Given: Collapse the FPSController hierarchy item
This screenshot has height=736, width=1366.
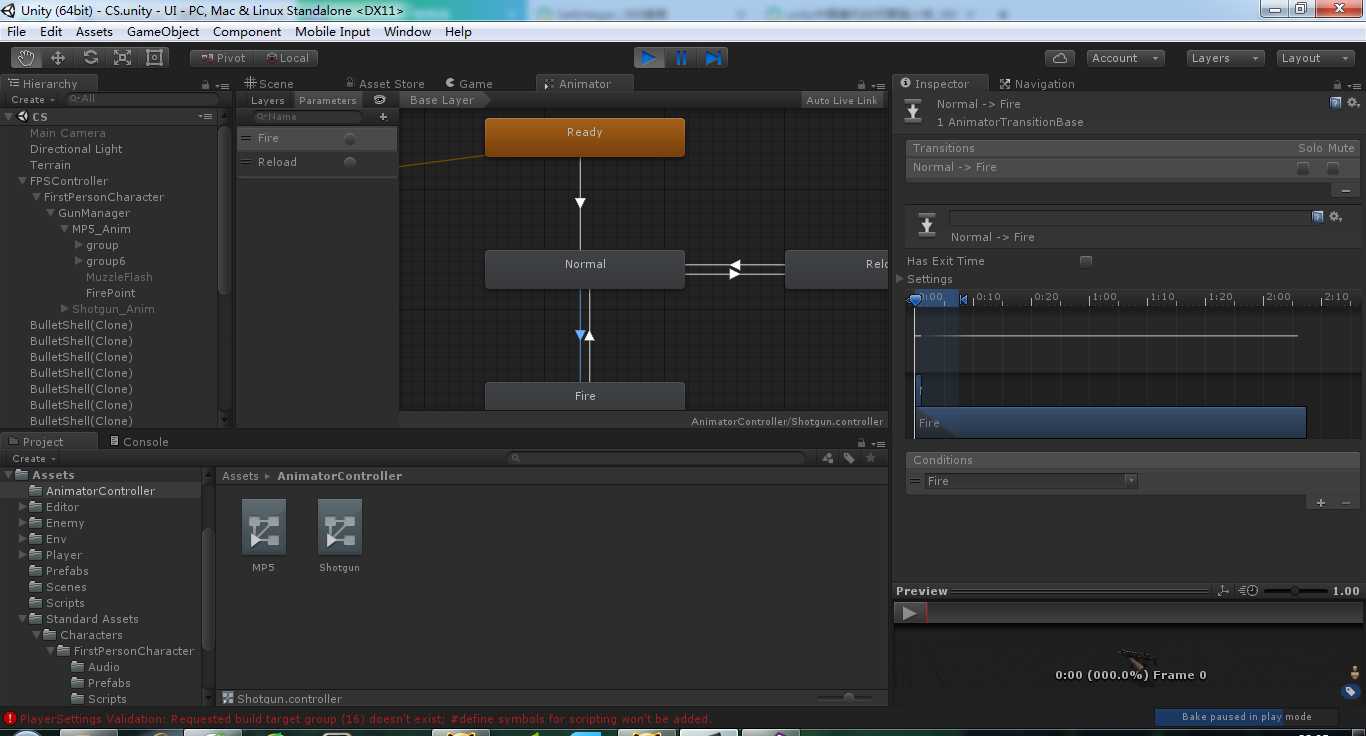Looking at the screenshot, I should pyautogui.click(x=22, y=181).
